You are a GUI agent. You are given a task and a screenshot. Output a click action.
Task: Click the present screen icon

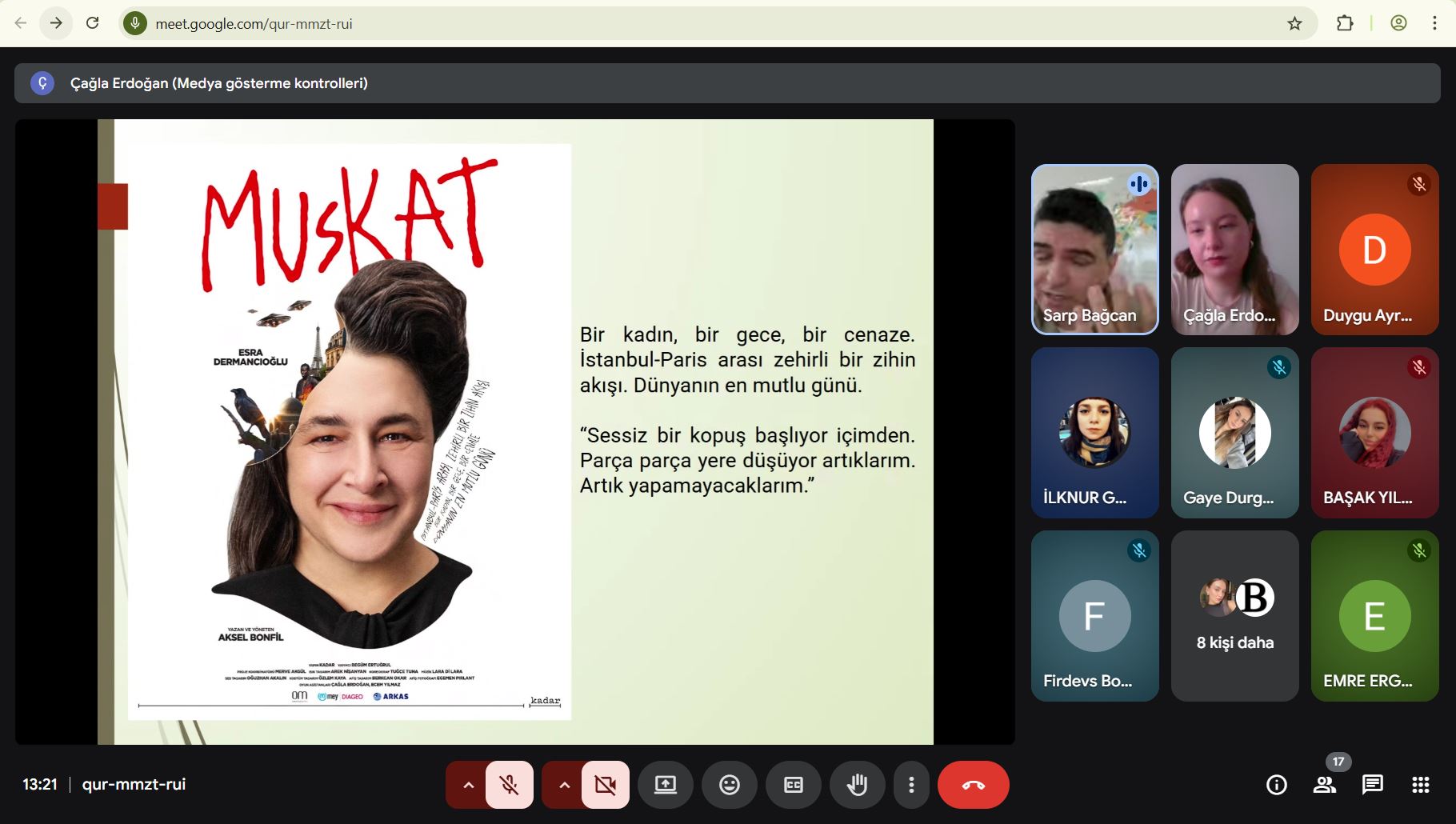(x=665, y=785)
